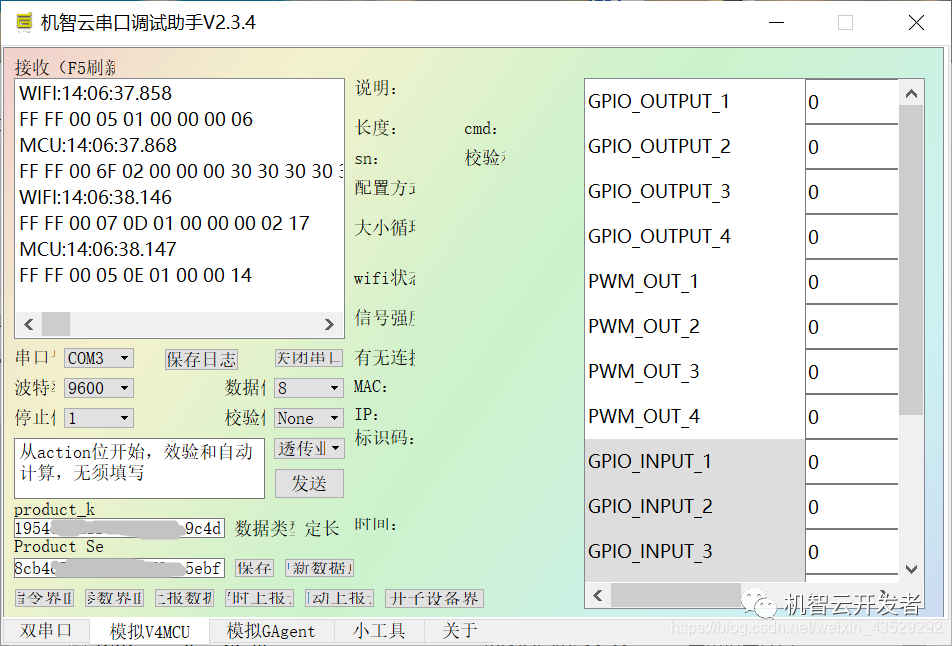Open the COM3 serial port dropdown
The image size is (952, 646).
pos(97,357)
